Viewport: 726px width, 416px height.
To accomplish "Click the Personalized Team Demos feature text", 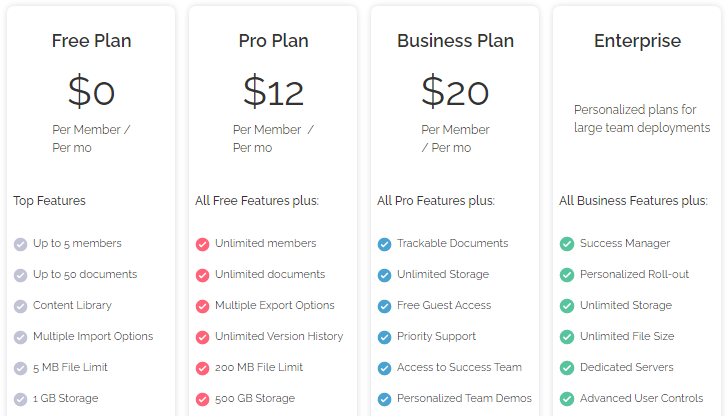I will (464, 398).
